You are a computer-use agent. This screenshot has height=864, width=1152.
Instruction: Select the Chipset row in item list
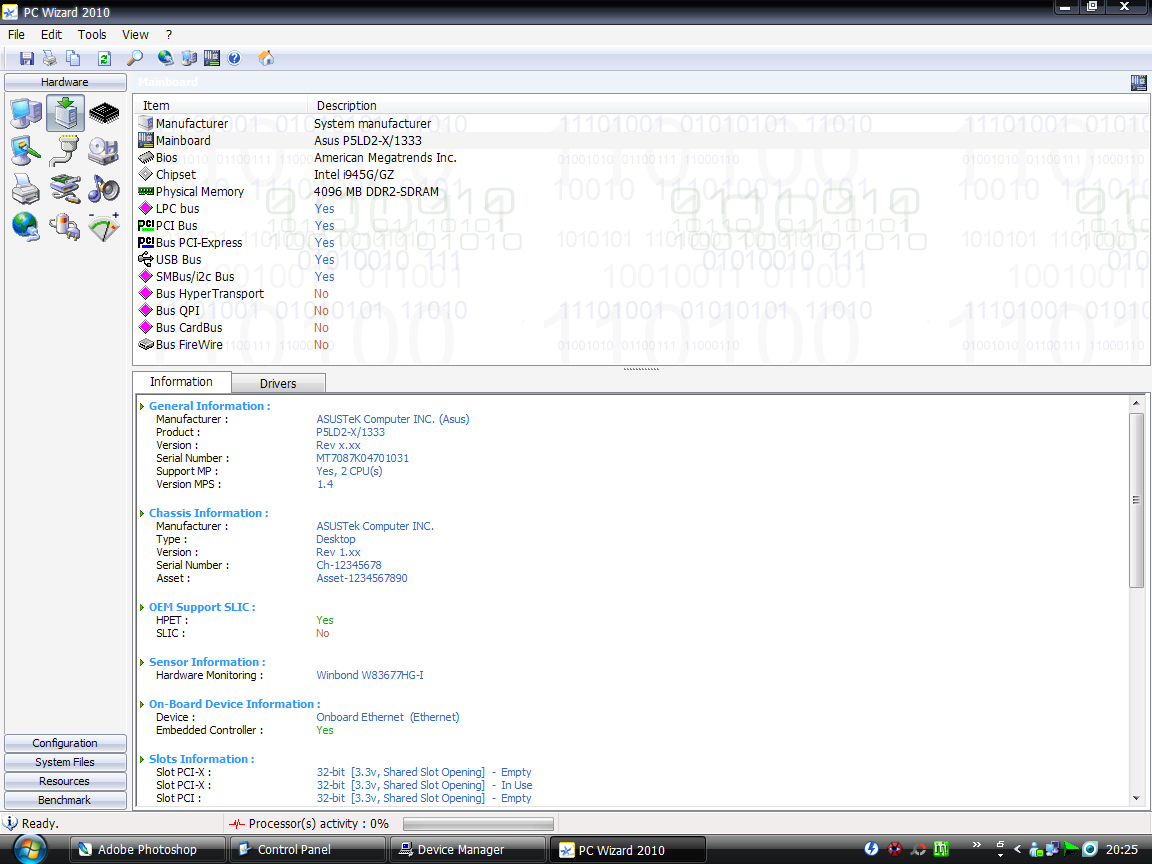click(641, 175)
